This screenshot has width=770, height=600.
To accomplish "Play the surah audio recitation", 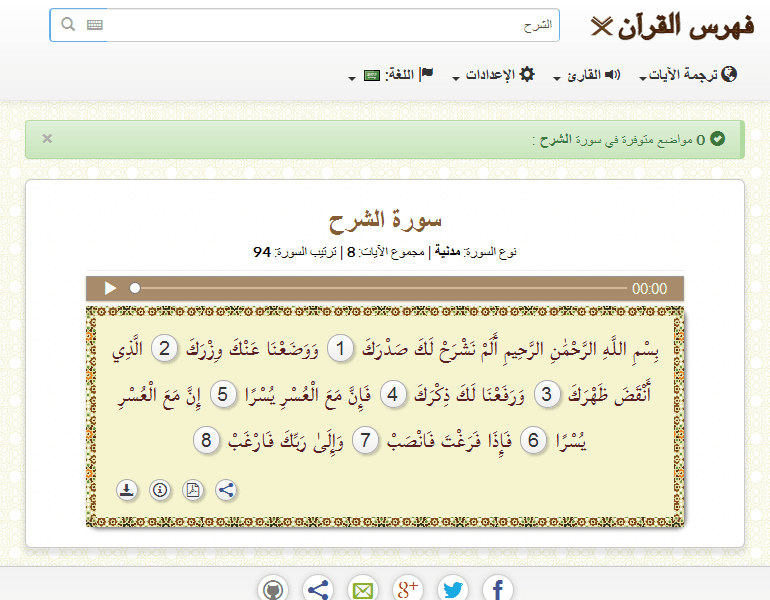I will point(110,288).
